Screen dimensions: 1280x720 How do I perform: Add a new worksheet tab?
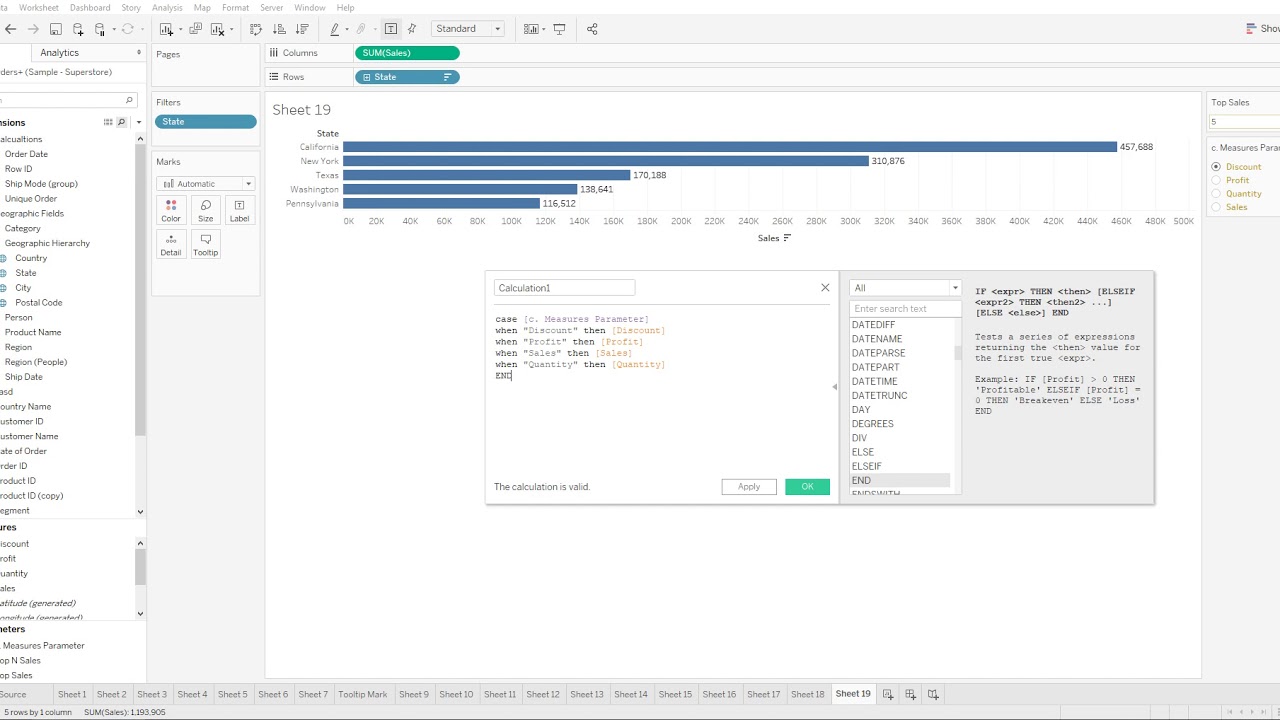[888, 694]
